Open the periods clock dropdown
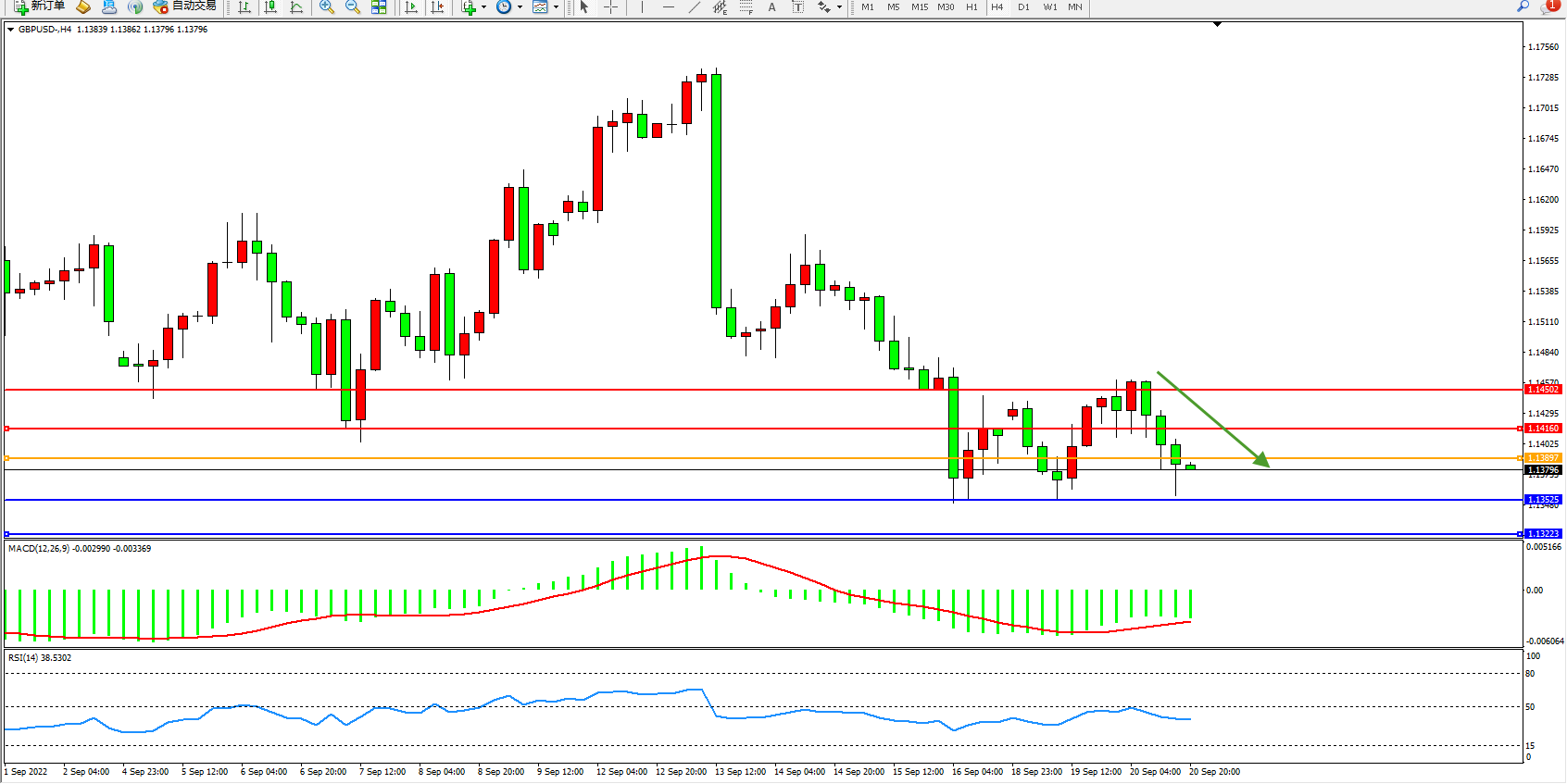Screen dimensions: 1567x784 click(x=520, y=7)
